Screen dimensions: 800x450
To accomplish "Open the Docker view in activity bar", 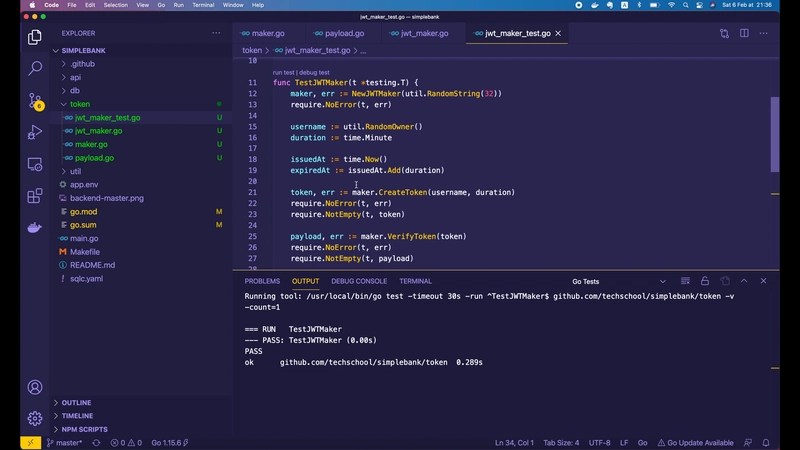I will (35, 227).
